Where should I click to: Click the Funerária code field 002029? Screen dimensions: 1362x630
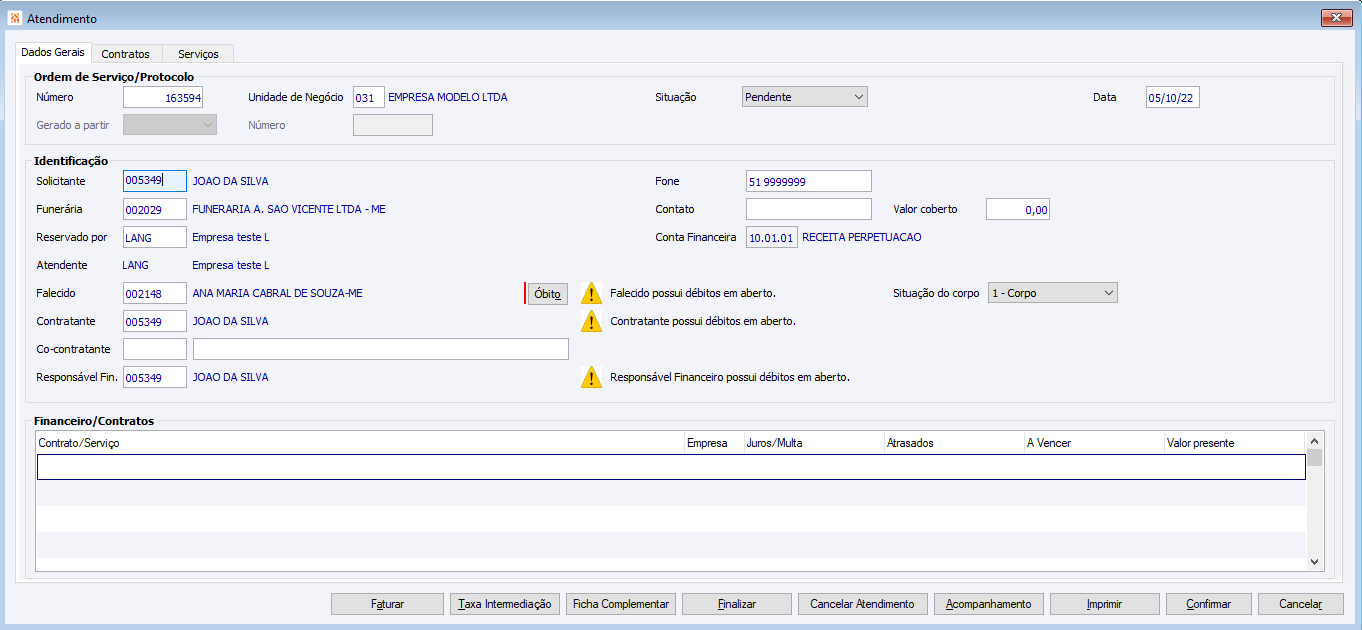(x=155, y=209)
